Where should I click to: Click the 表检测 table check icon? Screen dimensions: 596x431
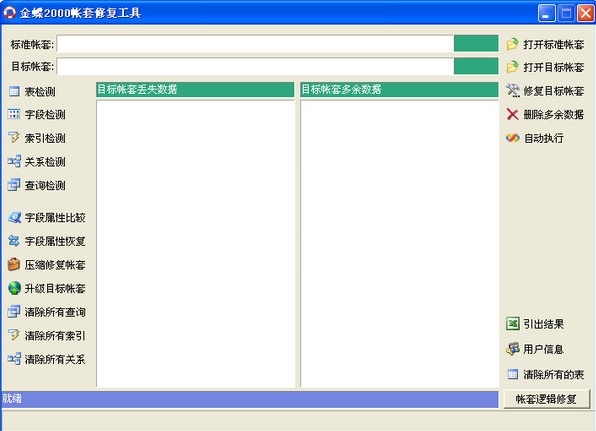(x=14, y=91)
